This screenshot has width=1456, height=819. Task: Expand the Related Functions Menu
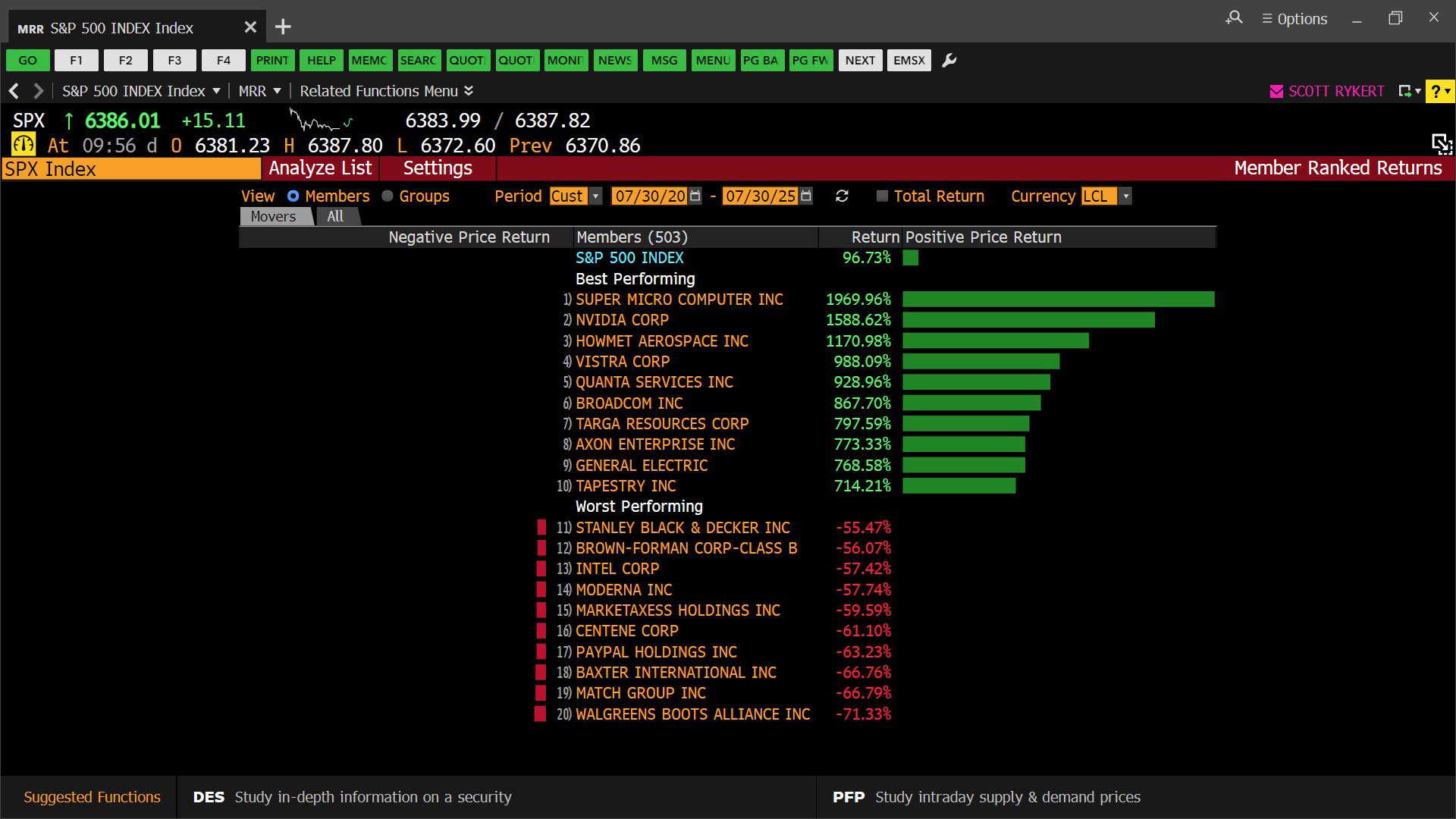point(387,91)
